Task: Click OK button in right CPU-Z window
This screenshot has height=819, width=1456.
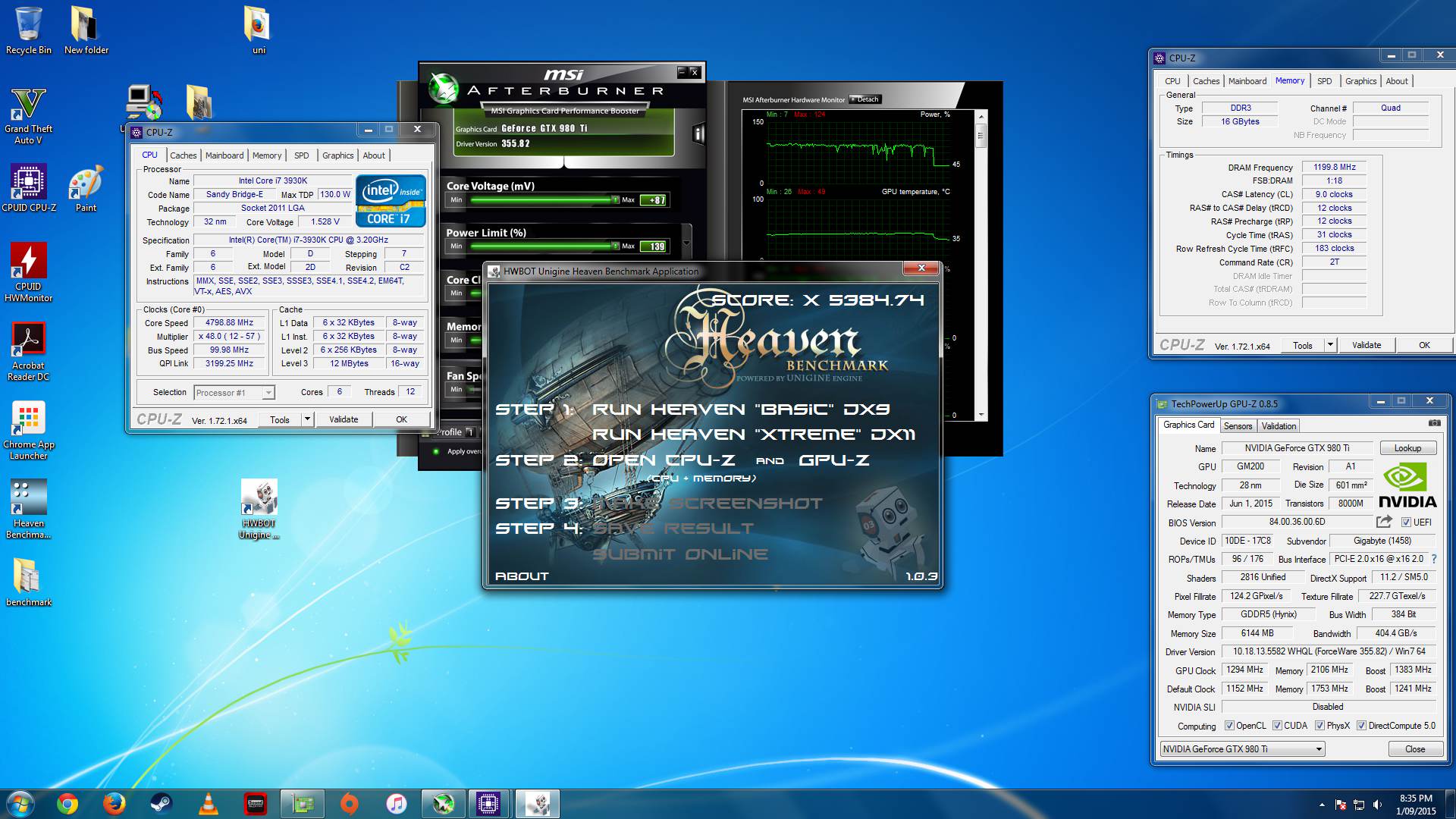Action: point(1424,345)
